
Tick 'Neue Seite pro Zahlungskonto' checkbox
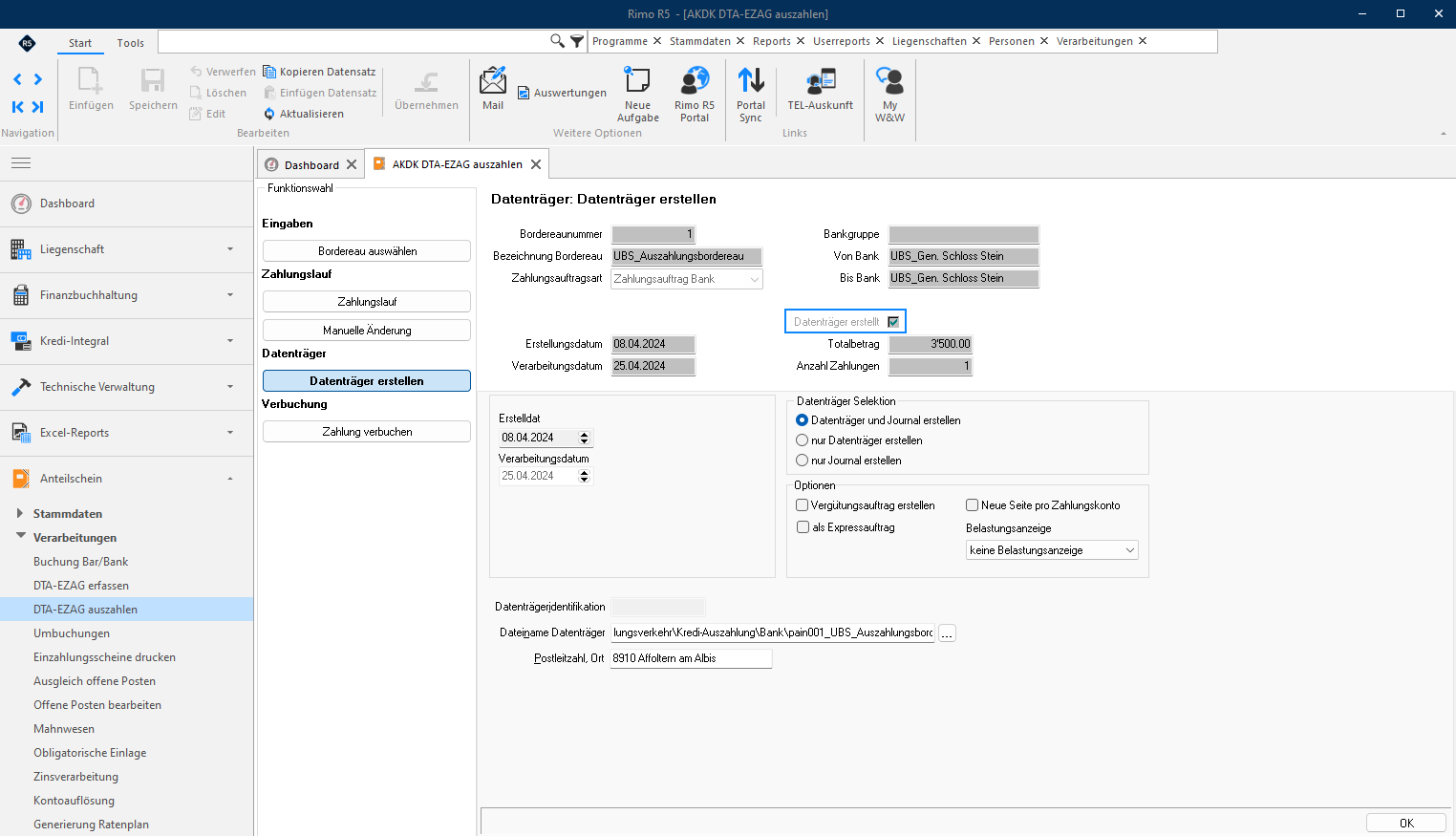click(973, 505)
